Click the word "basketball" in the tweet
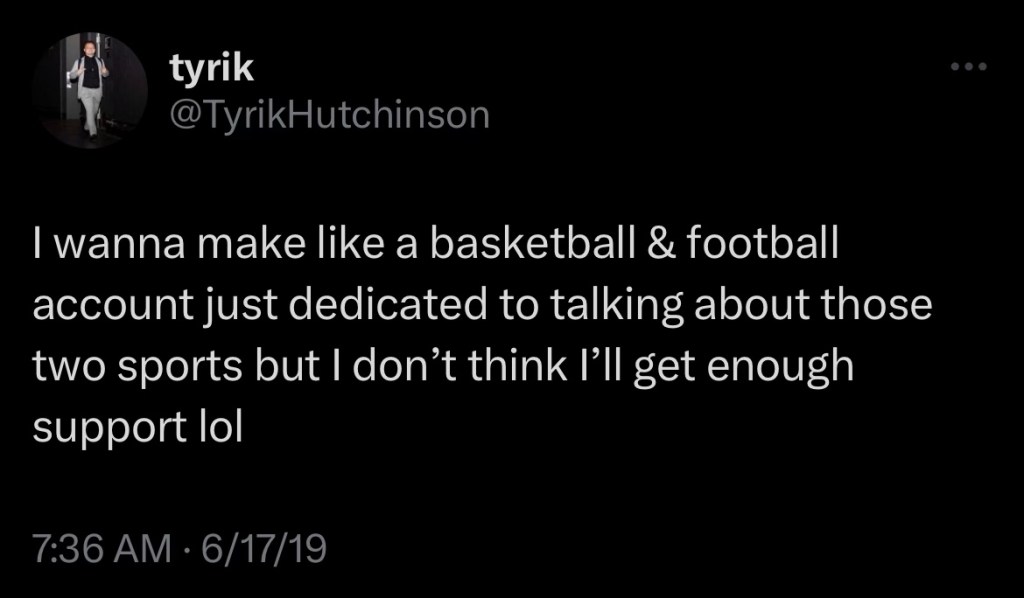Screen dimensions: 1024x598 [x=521, y=248]
